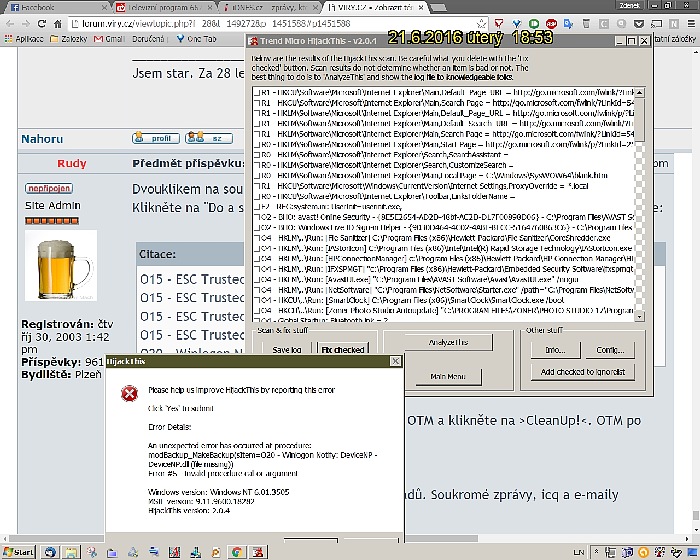Check the O4 SmartClock entry
700x560 pixels.
pos(257,300)
